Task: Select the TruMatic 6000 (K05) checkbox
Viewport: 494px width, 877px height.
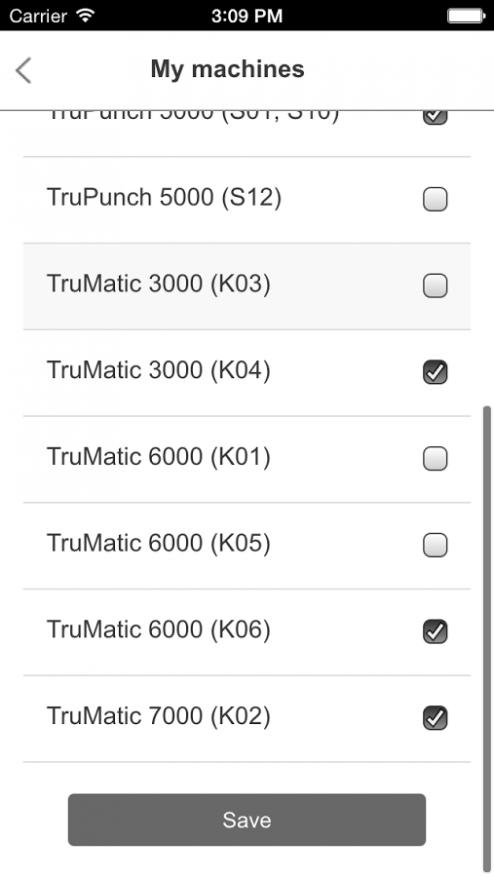Action: tap(435, 545)
